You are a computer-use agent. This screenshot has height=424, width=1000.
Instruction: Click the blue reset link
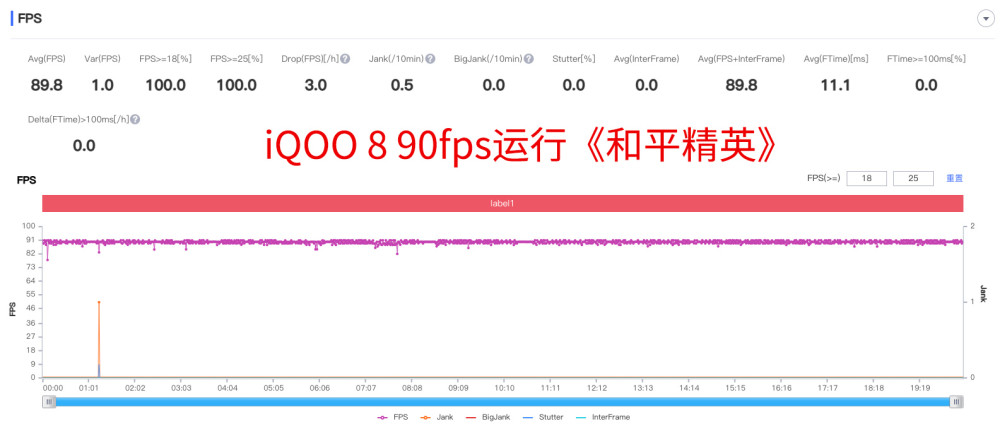[x=954, y=179]
